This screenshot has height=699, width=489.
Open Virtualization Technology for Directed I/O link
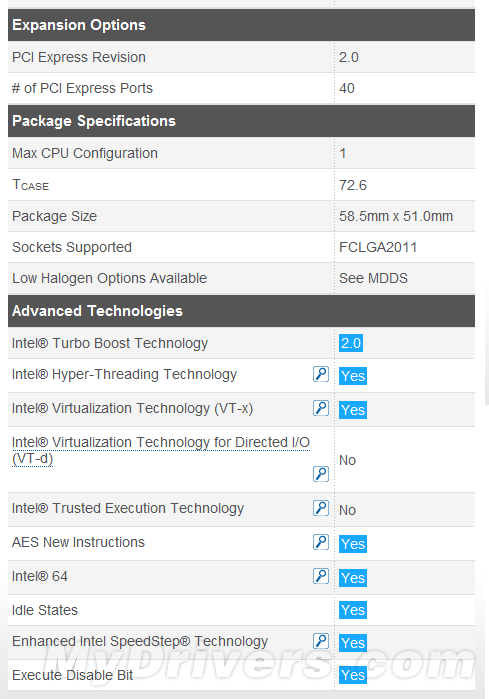pos(160,450)
